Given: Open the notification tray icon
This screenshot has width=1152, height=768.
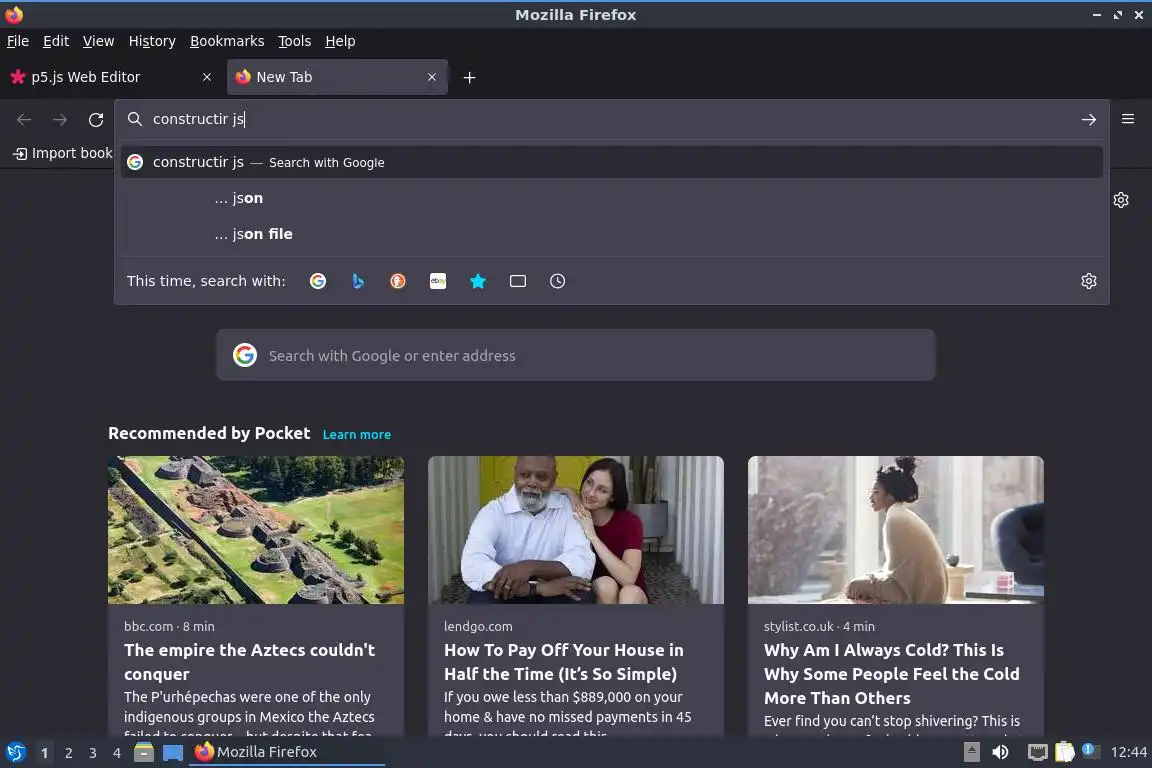Looking at the screenshot, I should [x=1090, y=751].
